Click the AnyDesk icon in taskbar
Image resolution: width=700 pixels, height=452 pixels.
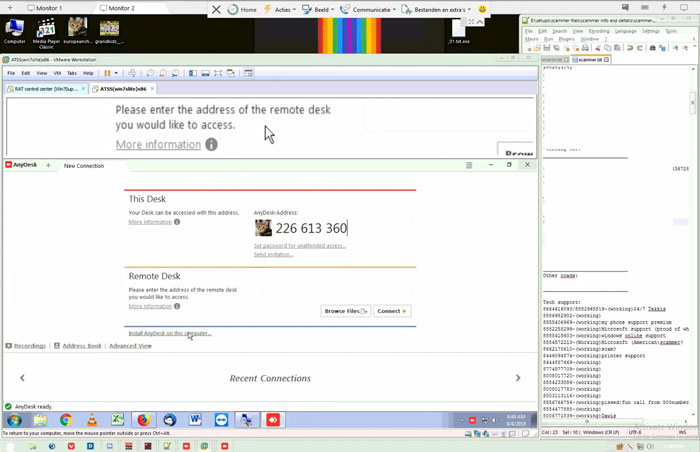[271, 420]
